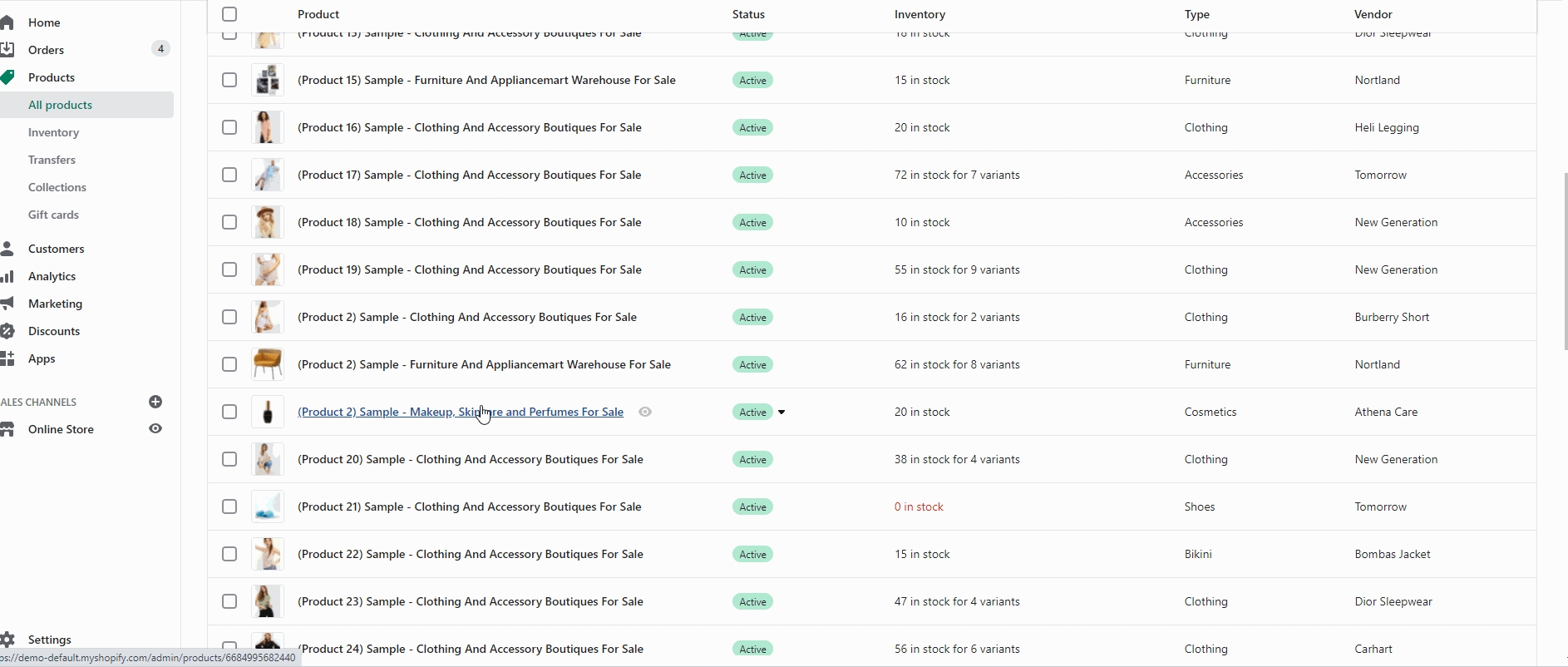1568x667 pixels.
Task: Click the Home icon in sidebar
Action: tap(7, 22)
